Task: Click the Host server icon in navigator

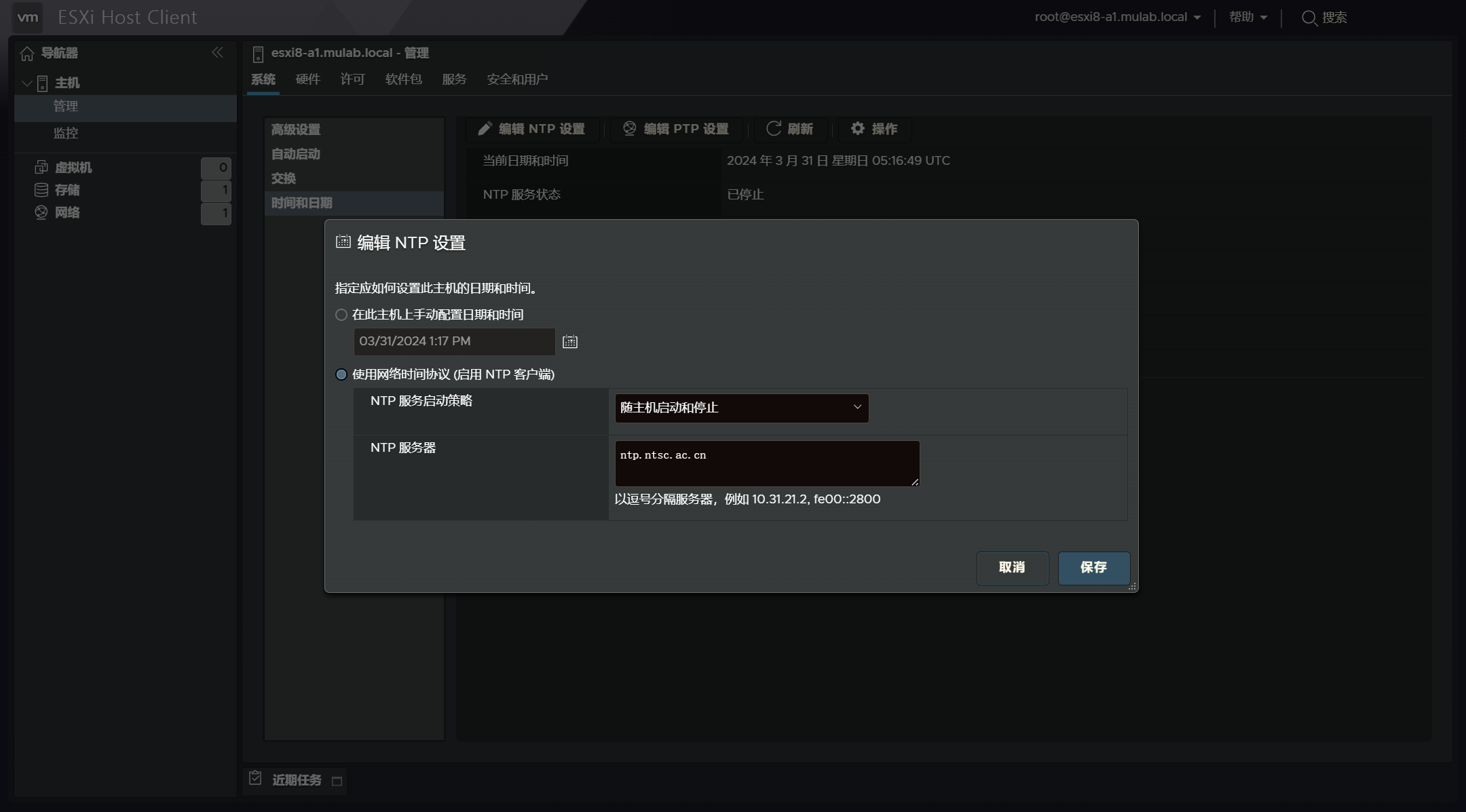Action: (42, 83)
